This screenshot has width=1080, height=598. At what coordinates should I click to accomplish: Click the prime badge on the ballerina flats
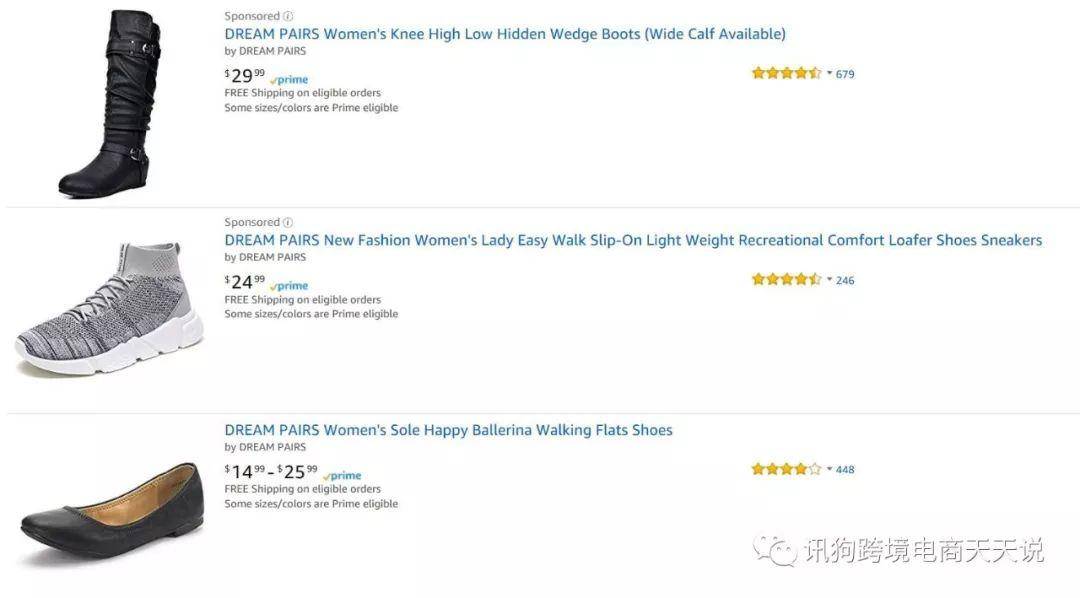(x=342, y=476)
